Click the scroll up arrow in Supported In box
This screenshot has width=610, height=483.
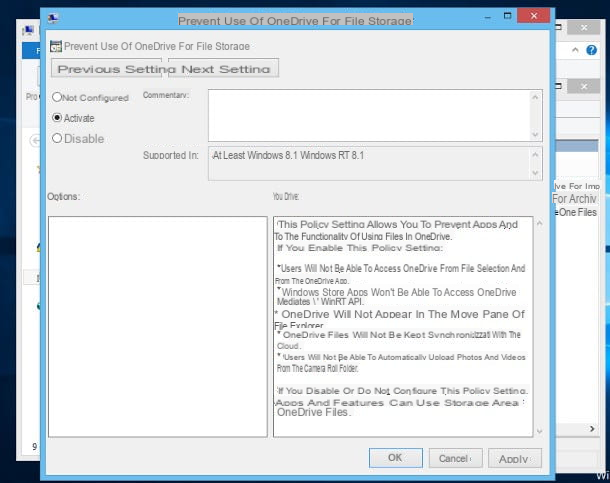535,155
